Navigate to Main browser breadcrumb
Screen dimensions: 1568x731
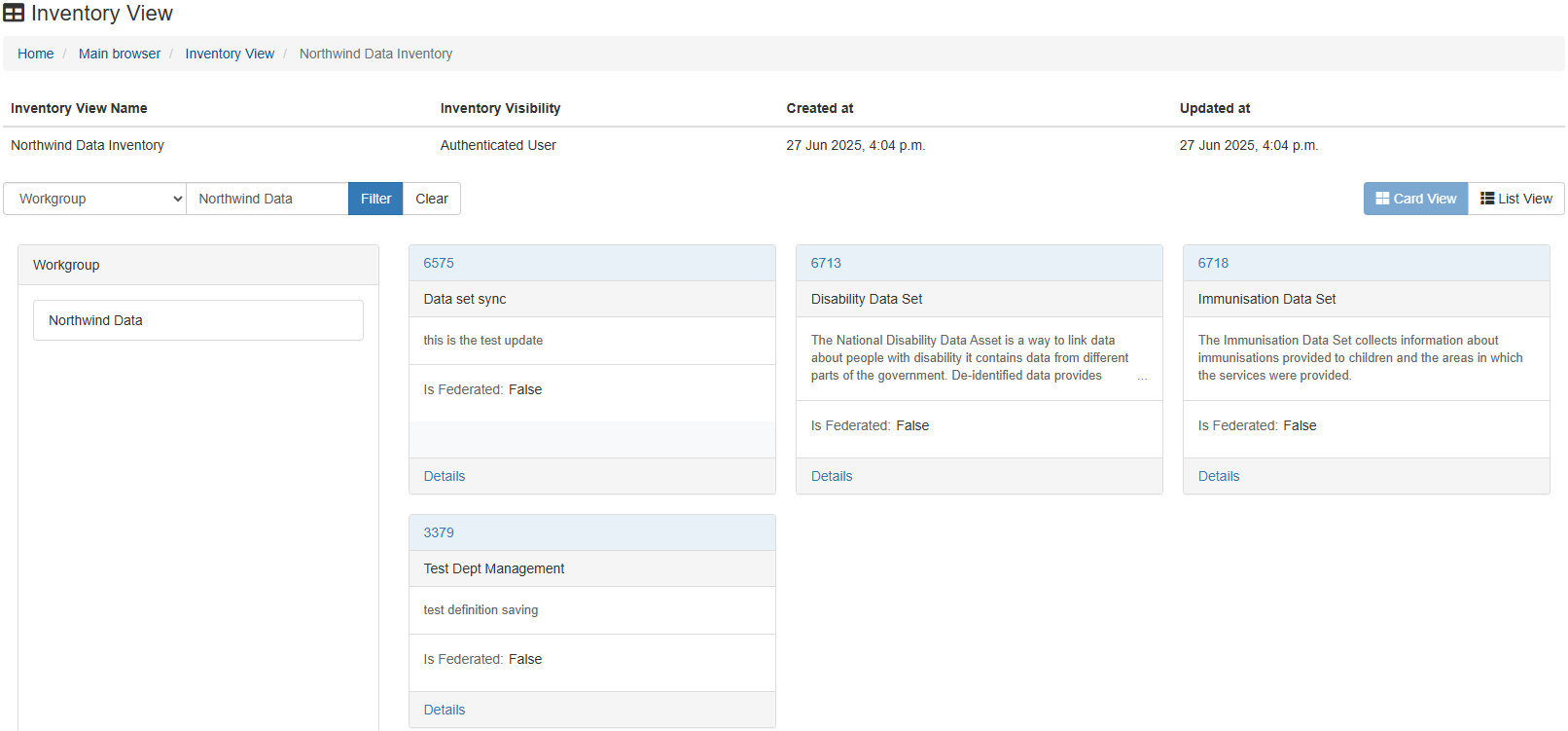tap(120, 54)
